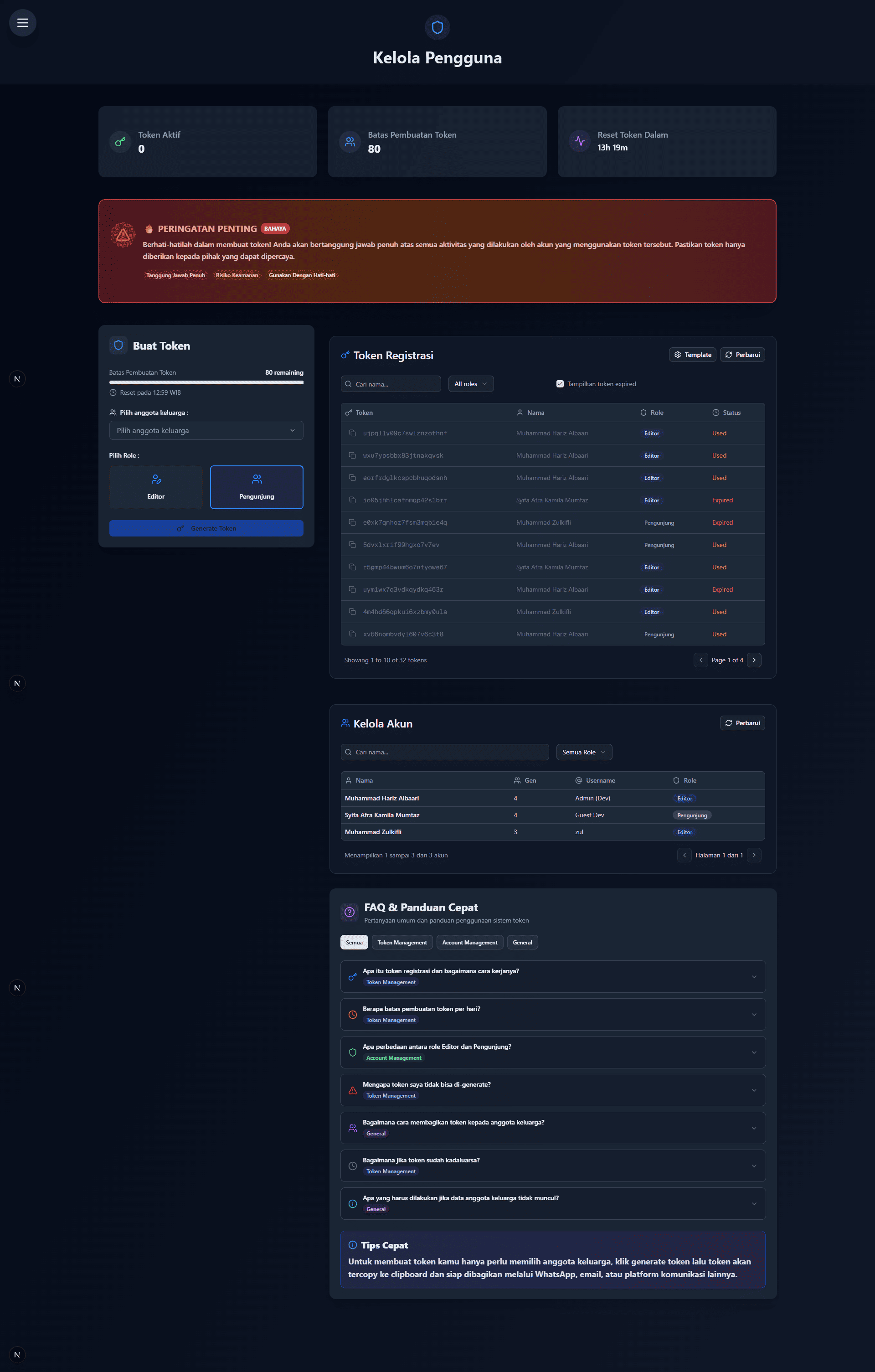Select the Editor role option
The width and height of the screenshot is (875, 1372).
tap(155, 487)
